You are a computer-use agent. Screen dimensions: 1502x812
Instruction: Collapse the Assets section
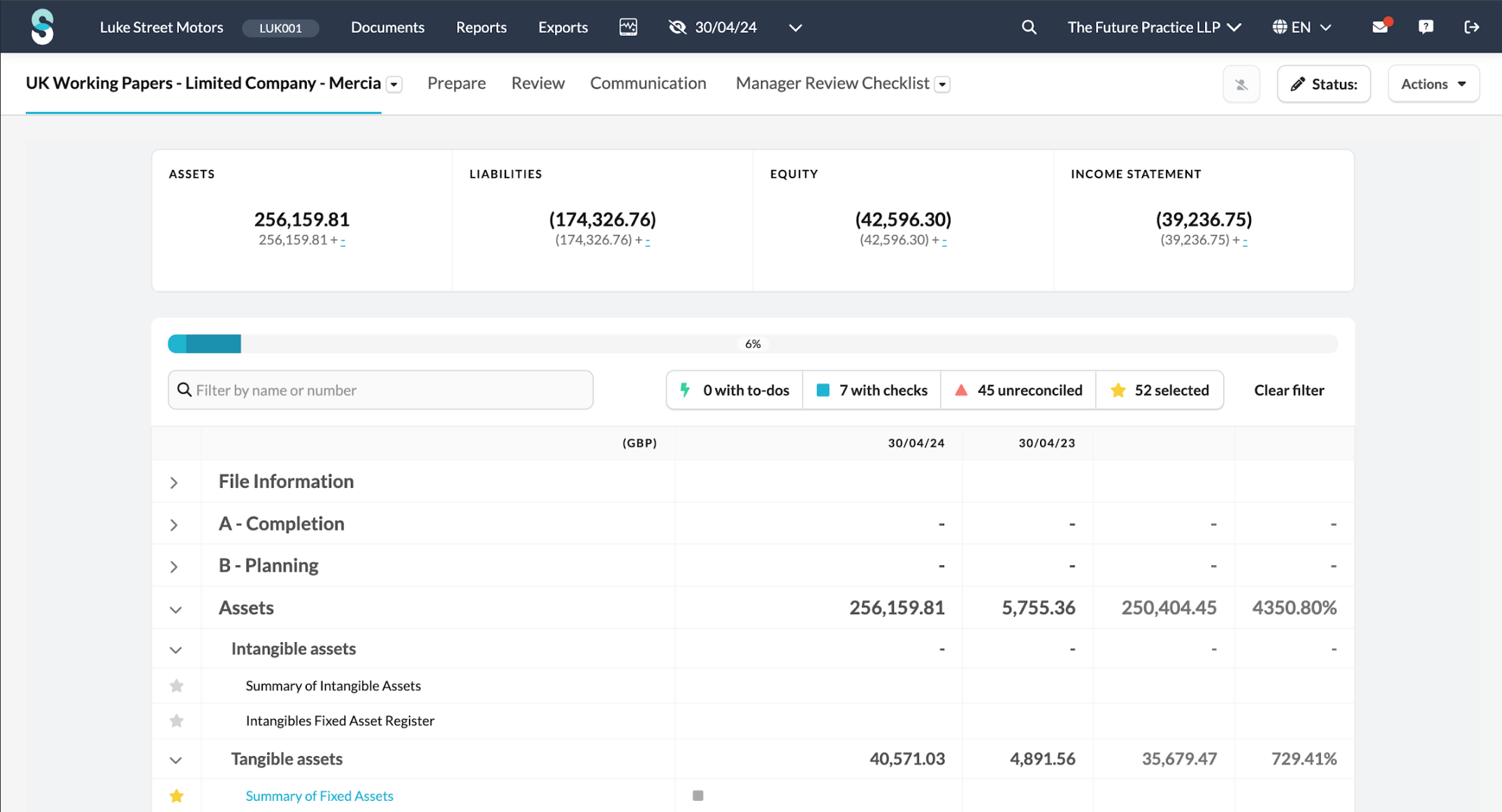coord(175,609)
